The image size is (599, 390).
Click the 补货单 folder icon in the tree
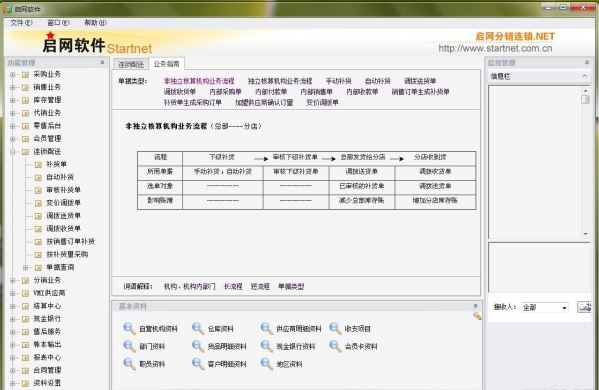coord(38,165)
